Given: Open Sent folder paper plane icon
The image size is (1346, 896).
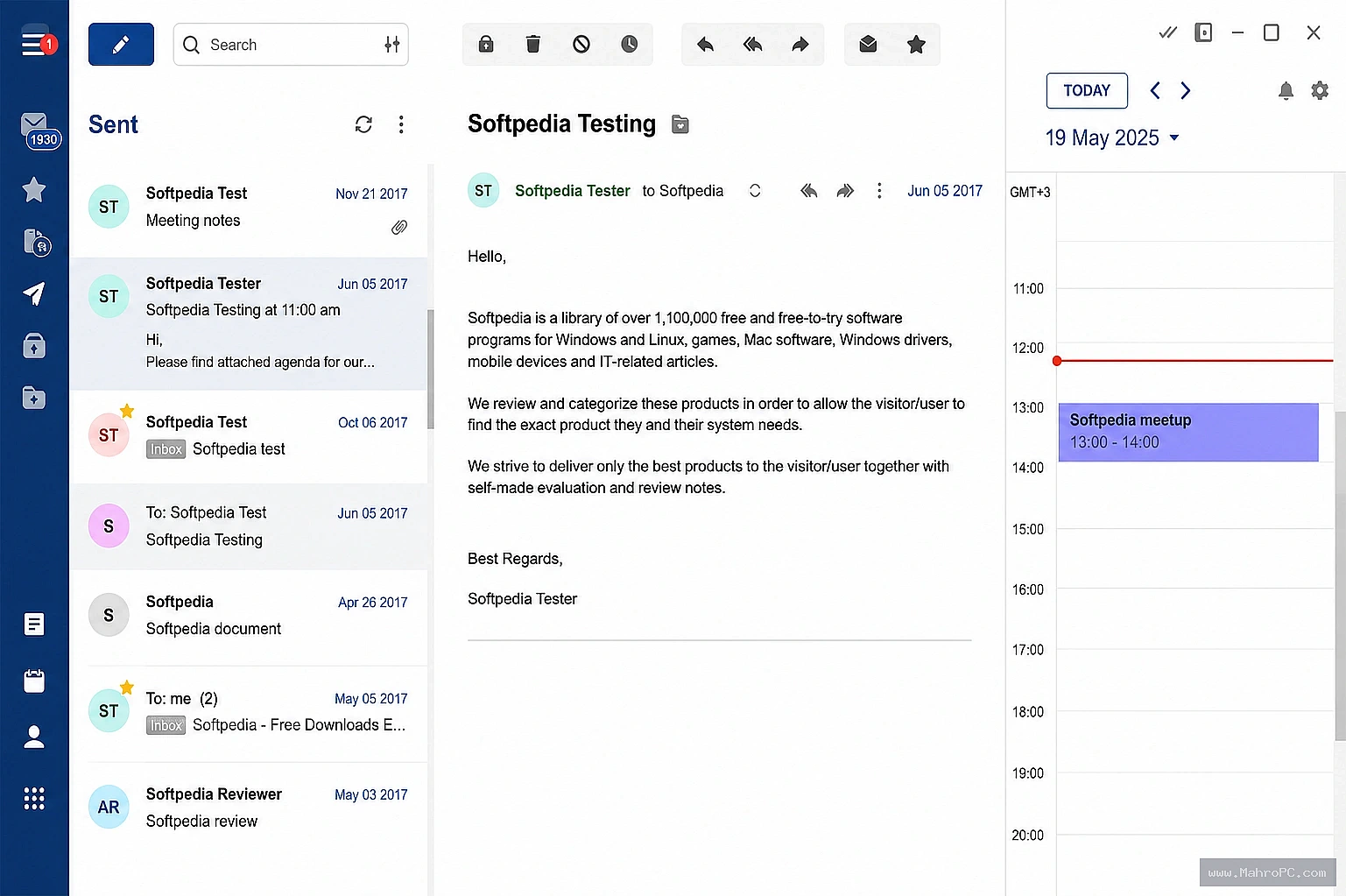Looking at the screenshot, I should point(34,294).
